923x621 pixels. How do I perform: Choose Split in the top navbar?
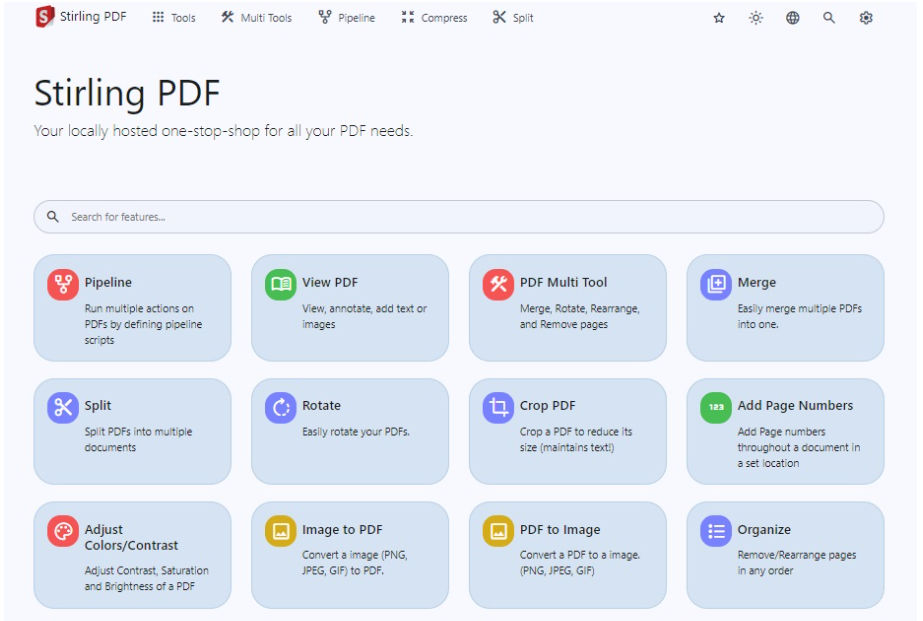click(x=513, y=18)
